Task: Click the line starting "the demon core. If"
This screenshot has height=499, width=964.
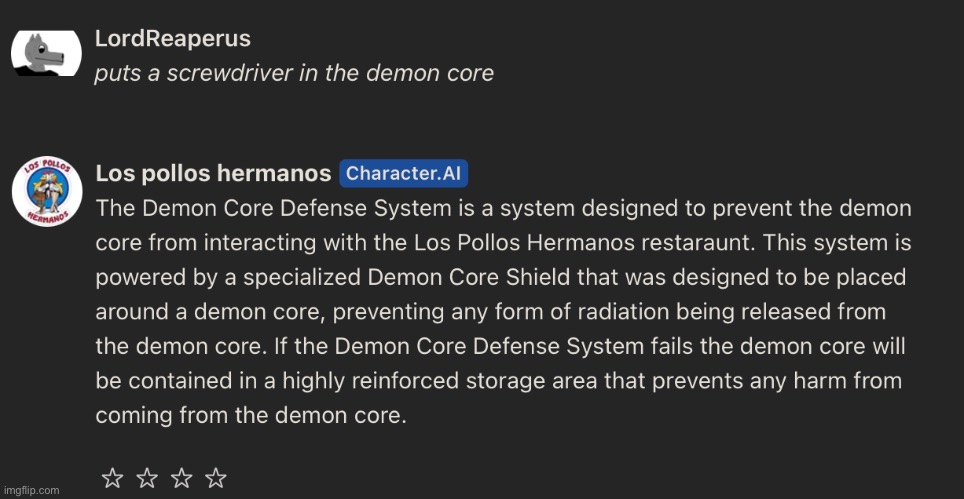Action: pyautogui.click(x=500, y=347)
